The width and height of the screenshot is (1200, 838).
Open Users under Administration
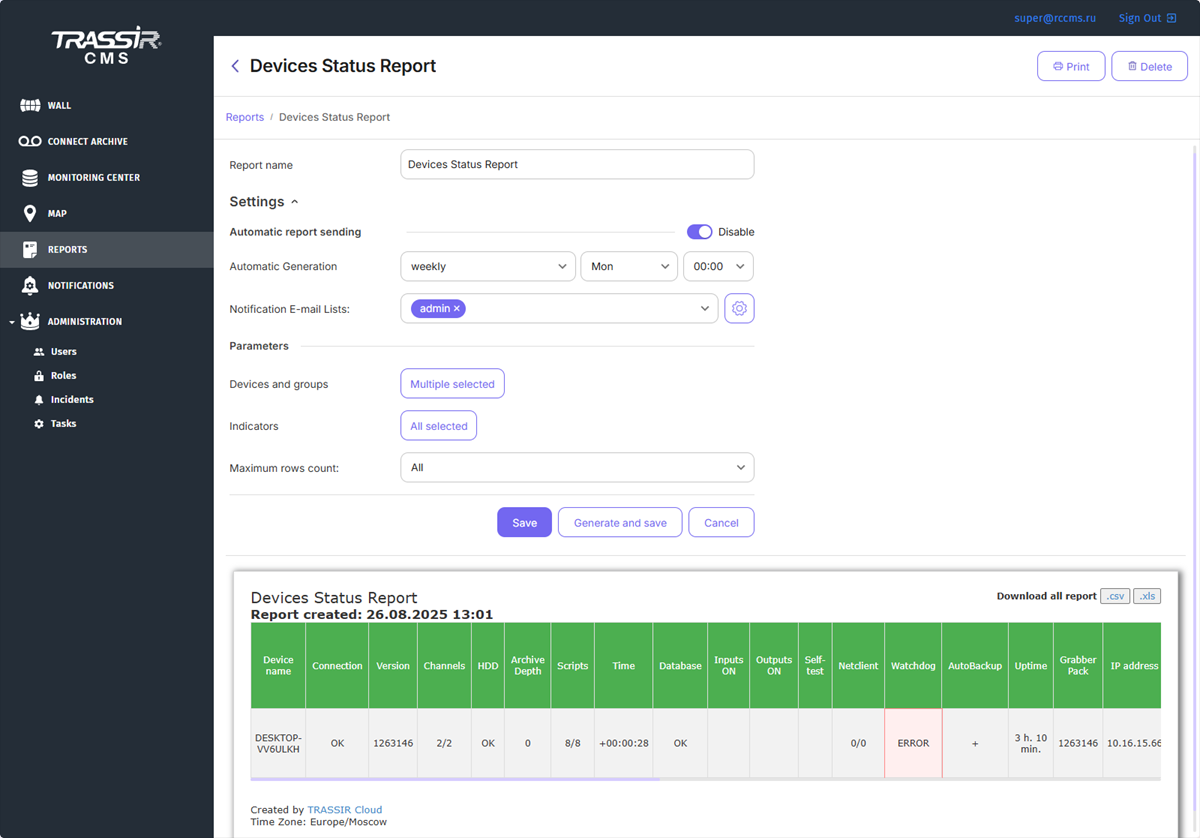[x=63, y=352]
